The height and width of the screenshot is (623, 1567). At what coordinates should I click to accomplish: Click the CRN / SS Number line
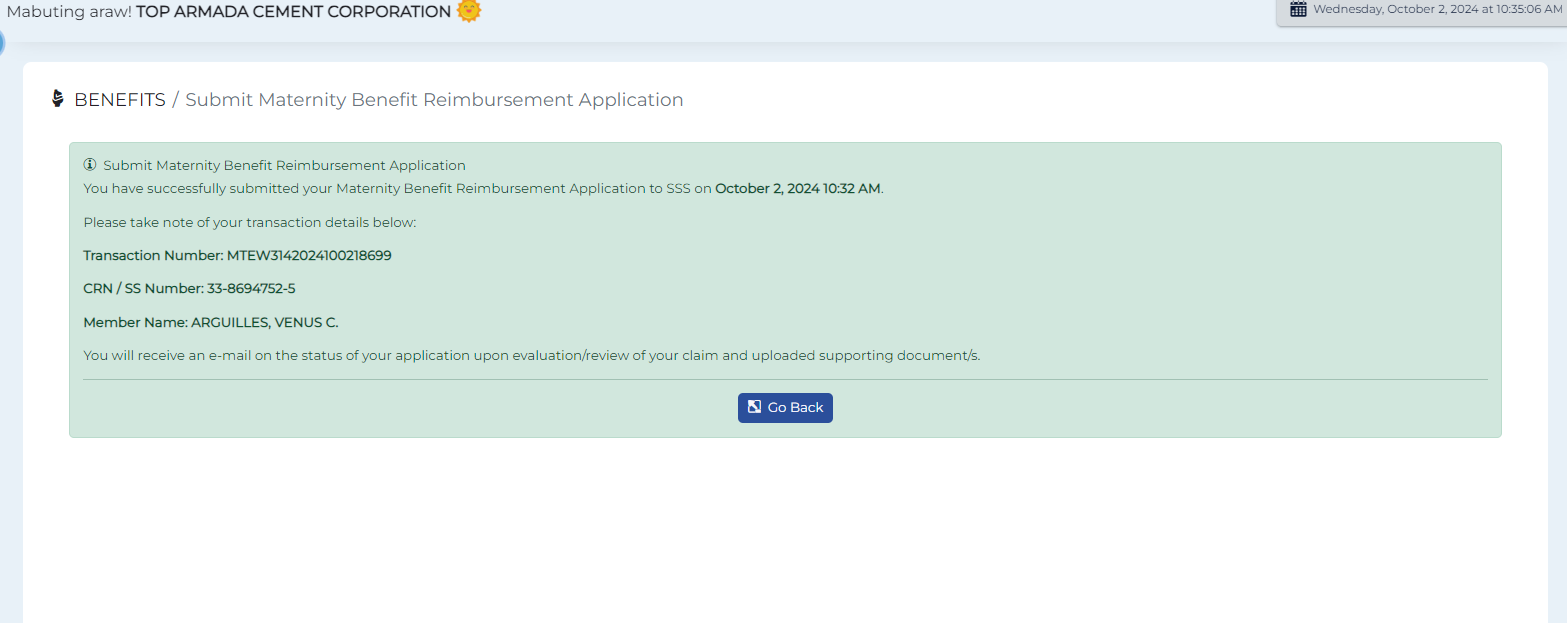coord(189,288)
